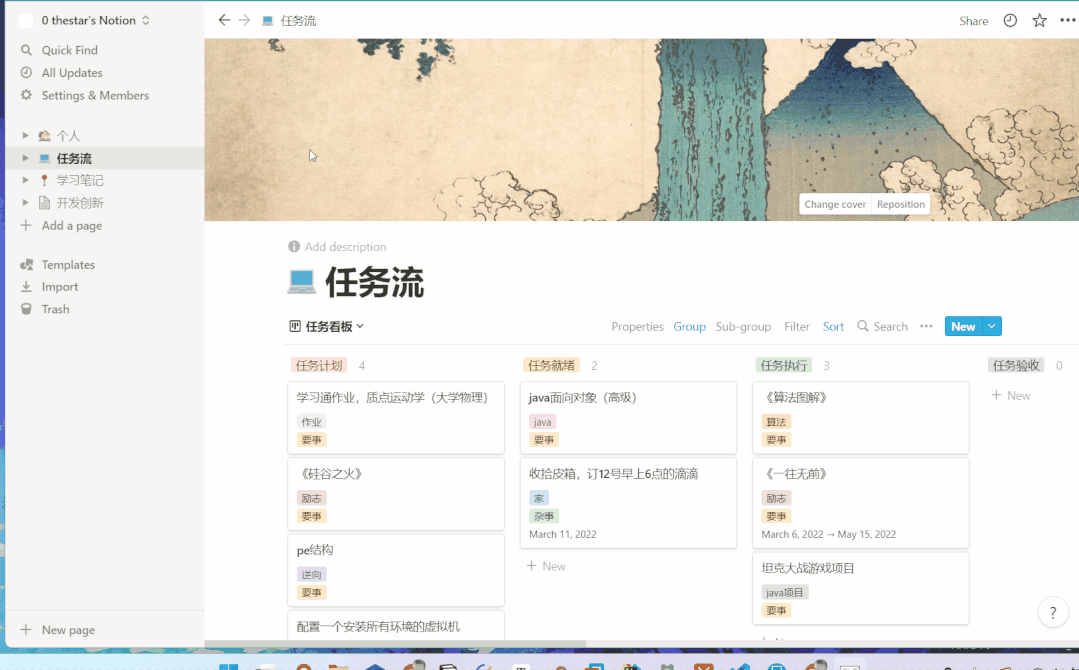
Task: Click the Search magnifier in database toolbar
Action: click(x=862, y=326)
